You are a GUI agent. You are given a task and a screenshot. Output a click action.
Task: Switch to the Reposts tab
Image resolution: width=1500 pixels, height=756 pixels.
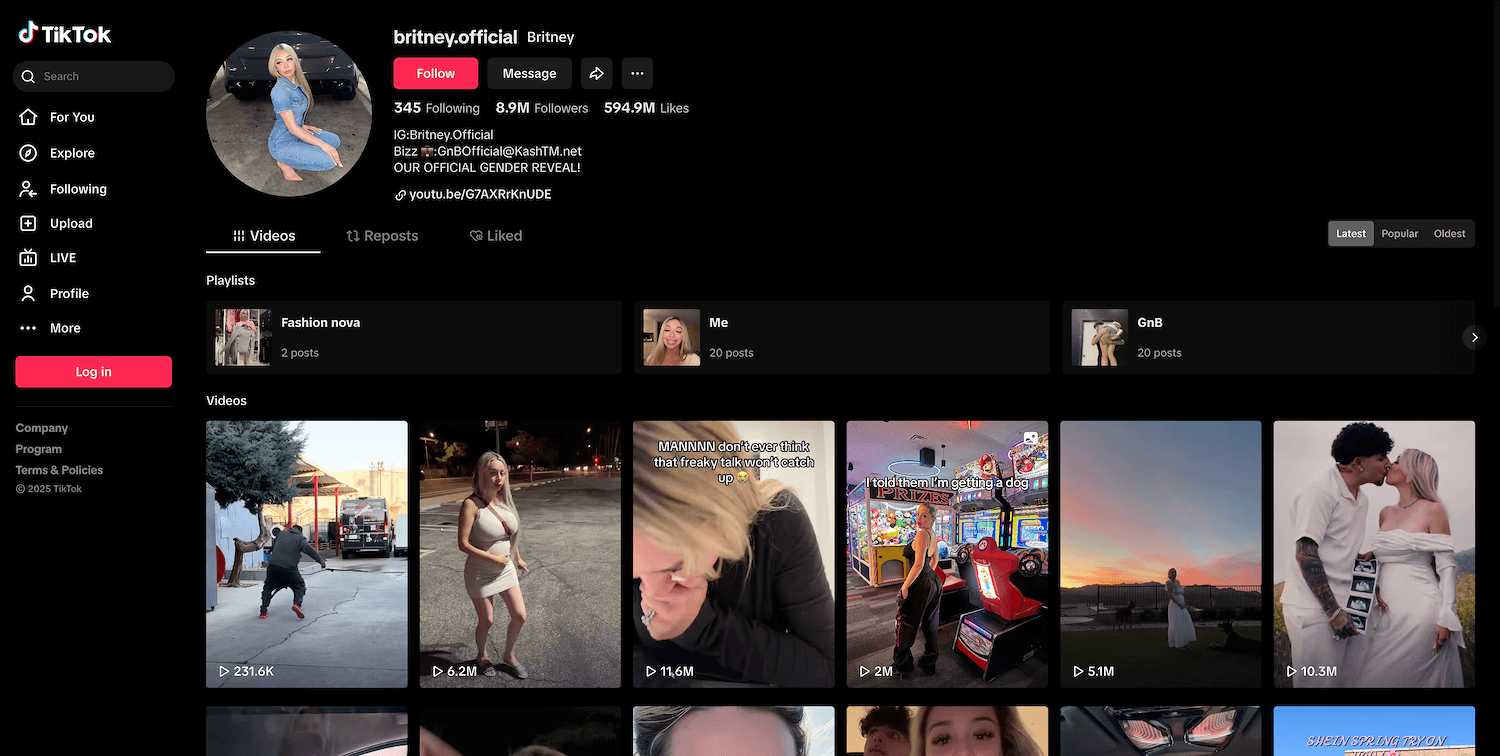click(x=382, y=236)
